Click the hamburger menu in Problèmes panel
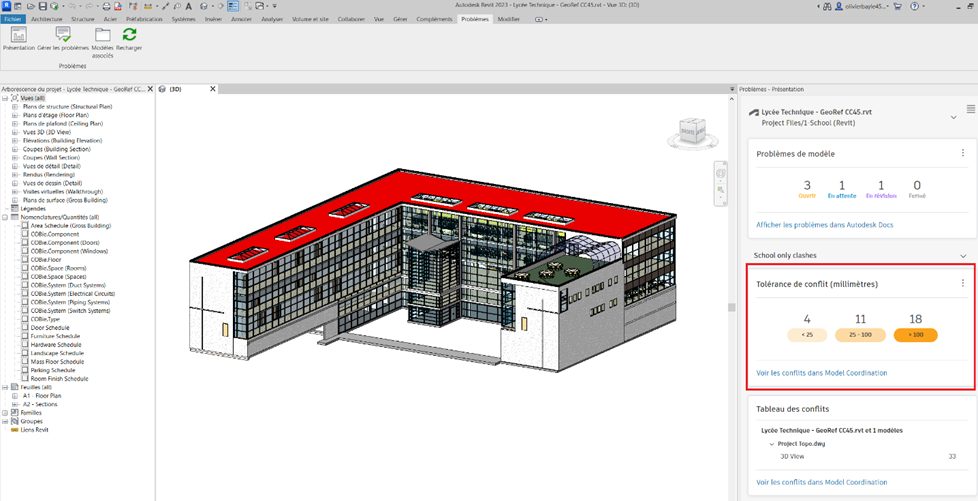 [x=971, y=109]
